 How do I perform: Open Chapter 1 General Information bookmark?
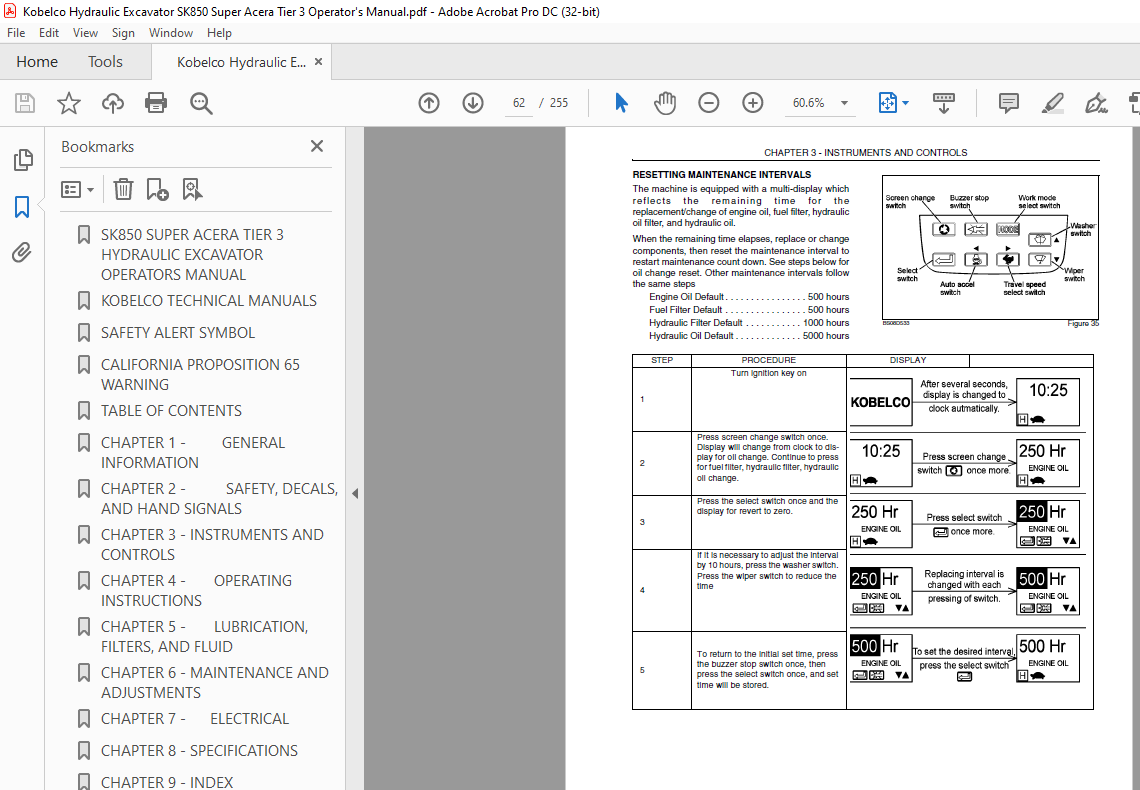(193, 453)
